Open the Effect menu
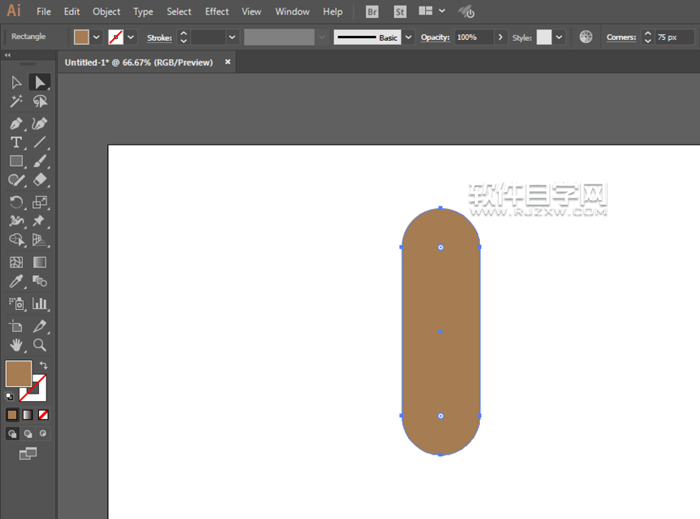700x519 pixels. coord(216,12)
